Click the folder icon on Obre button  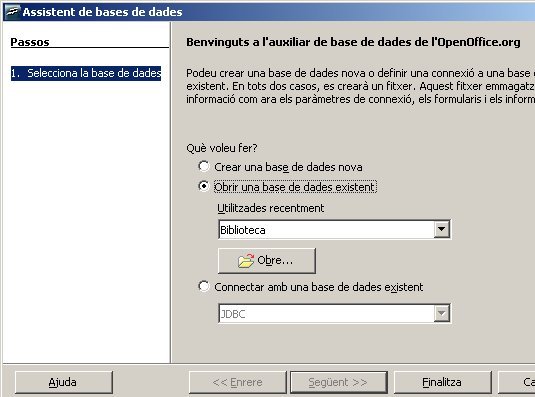[x=246, y=261]
